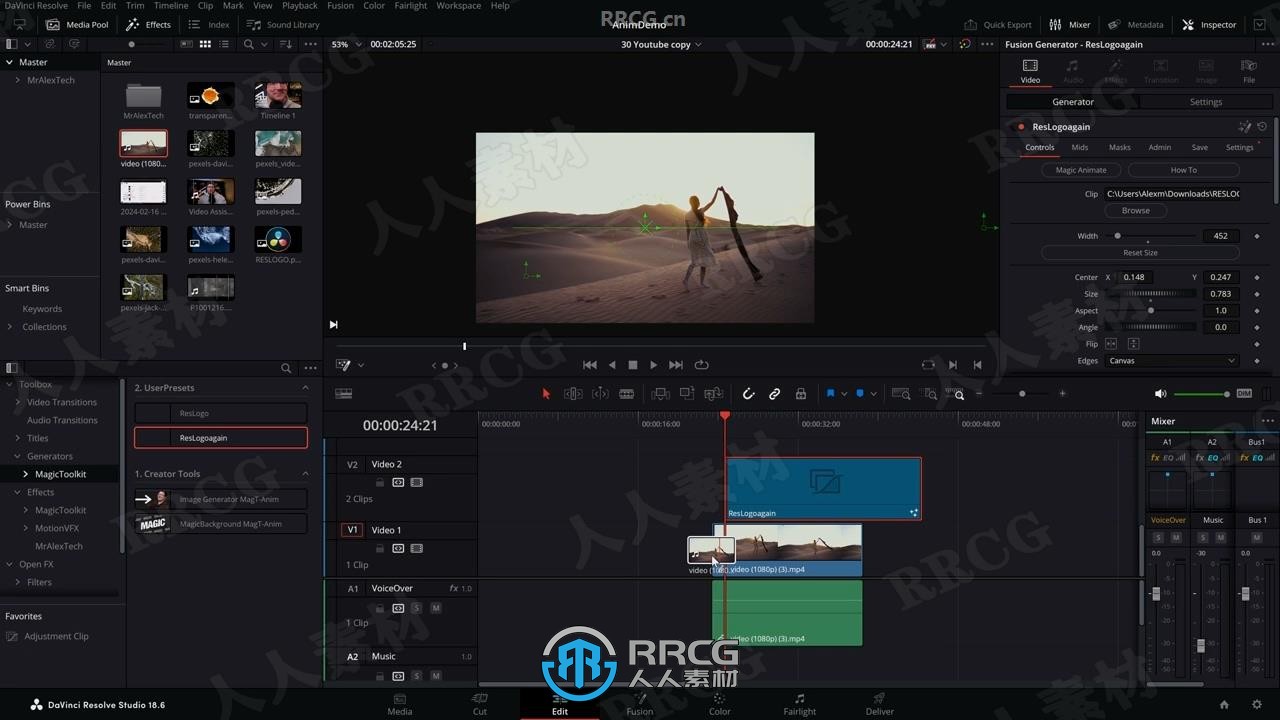This screenshot has width=1280, height=720.
Task: Switch to the Fusion page
Action: coord(640,704)
